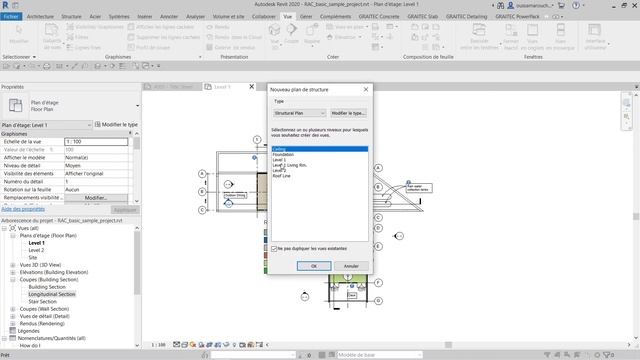Click the Interface utilisateur icon

pyautogui.click(x=594, y=30)
